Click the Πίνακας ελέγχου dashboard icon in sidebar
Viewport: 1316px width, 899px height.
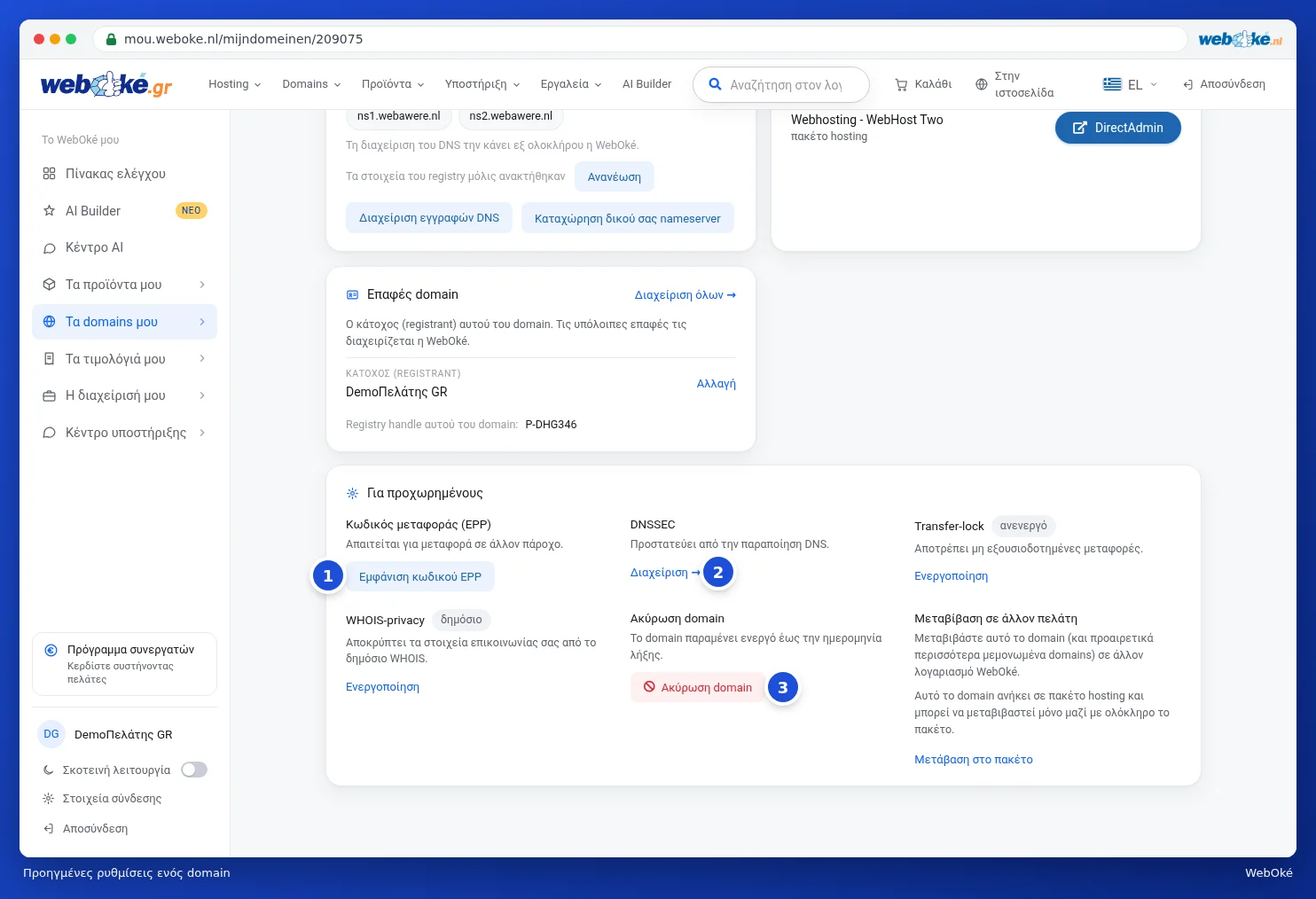pos(50,174)
